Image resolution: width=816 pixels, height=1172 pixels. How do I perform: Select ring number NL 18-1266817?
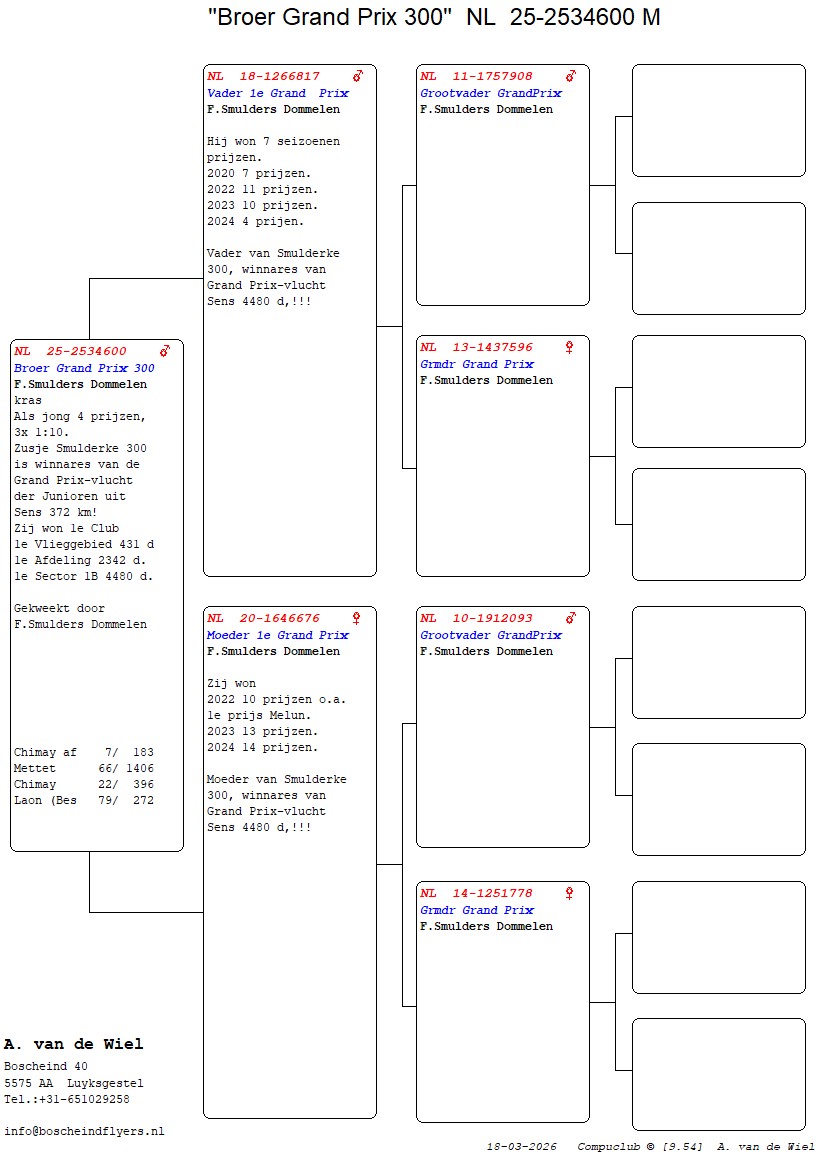pos(264,76)
